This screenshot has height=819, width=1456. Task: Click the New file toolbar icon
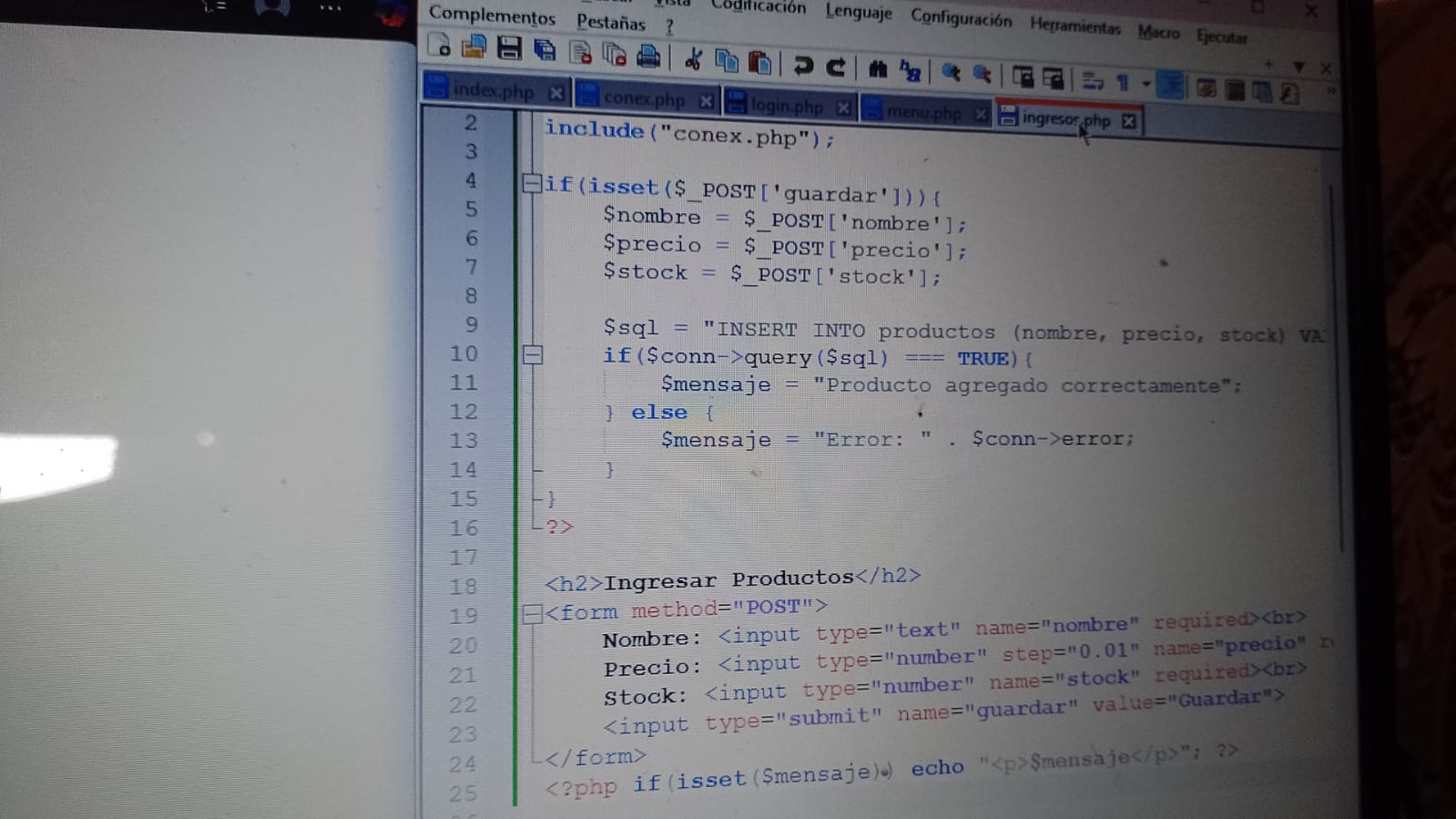(x=440, y=45)
